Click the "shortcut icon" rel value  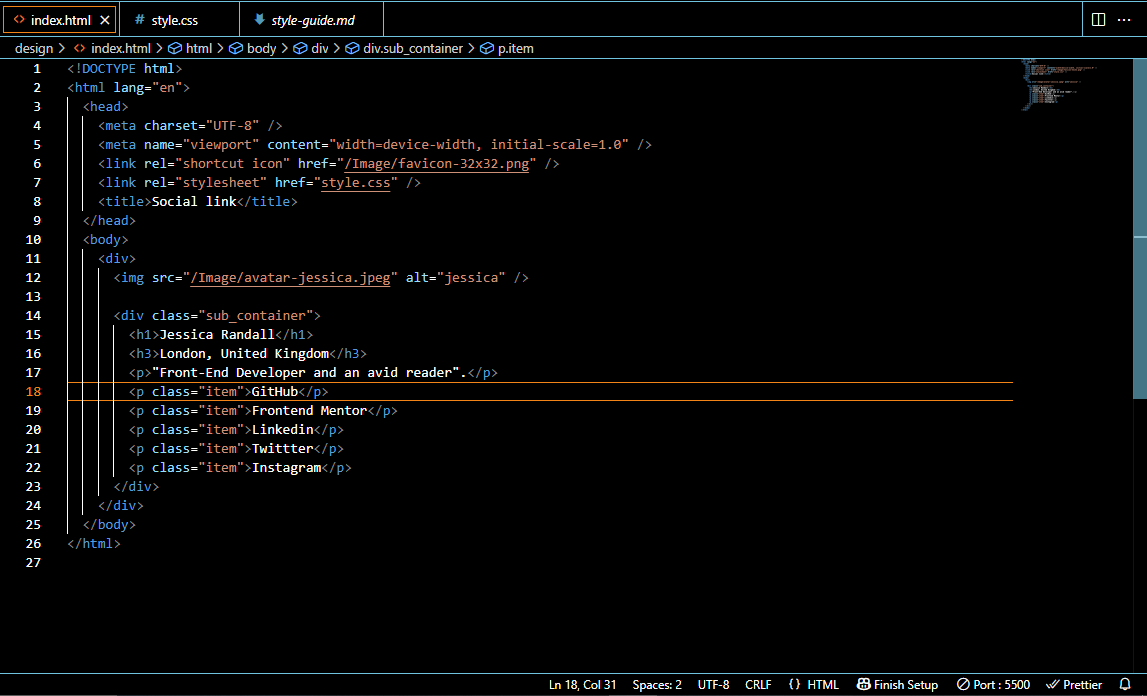(x=233, y=163)
